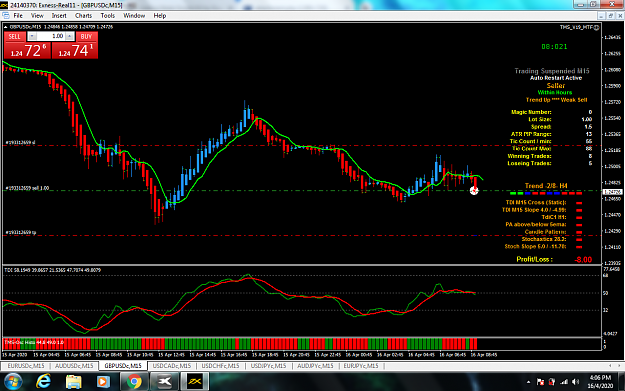Image resolution: width=625 pixels, height=391 pixels.
Task: Open Google Chrome from taskbar
Action: (134, 381)
